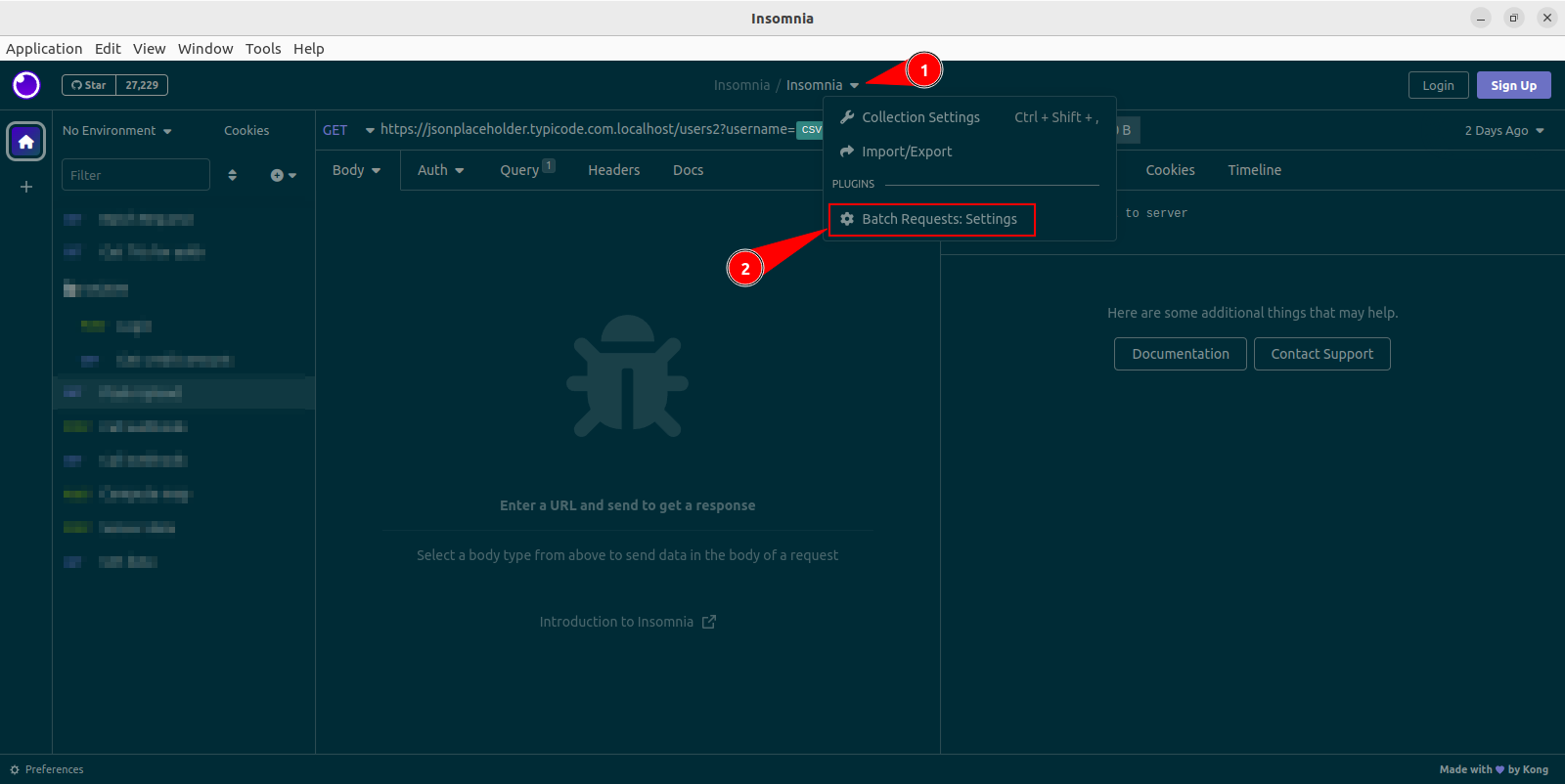Screen dimensions: 1565x784
Task: Open the No Environment dropdown
Action: click(x=117, y=131)
